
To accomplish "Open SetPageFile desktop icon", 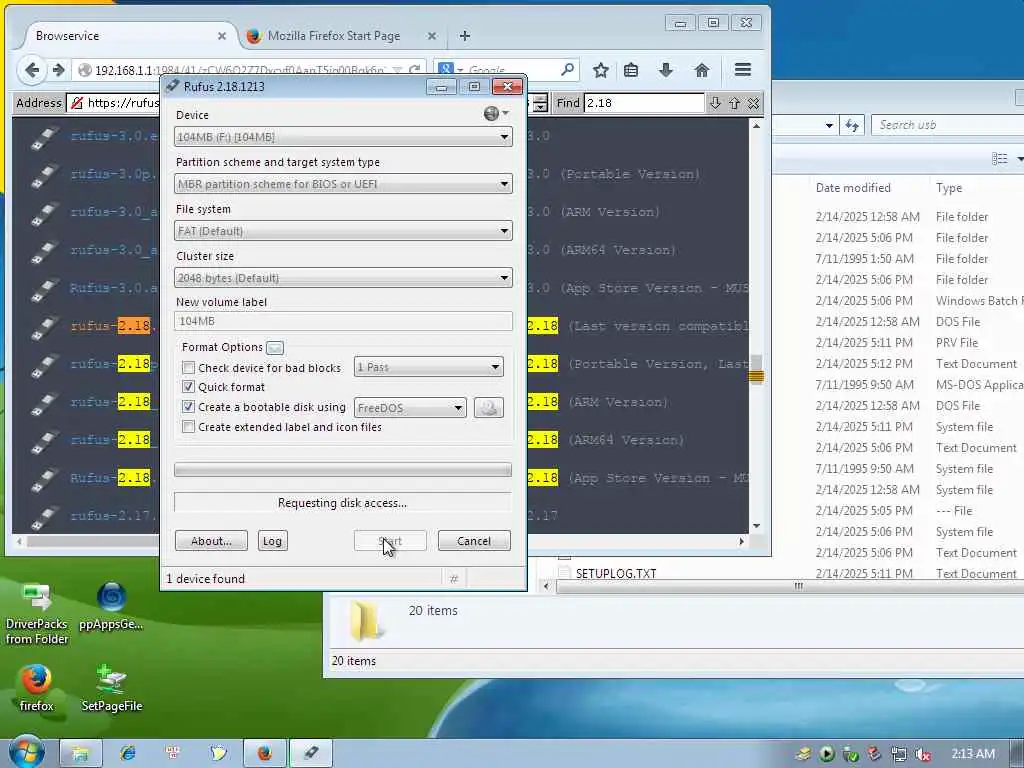I will (112, 688).
